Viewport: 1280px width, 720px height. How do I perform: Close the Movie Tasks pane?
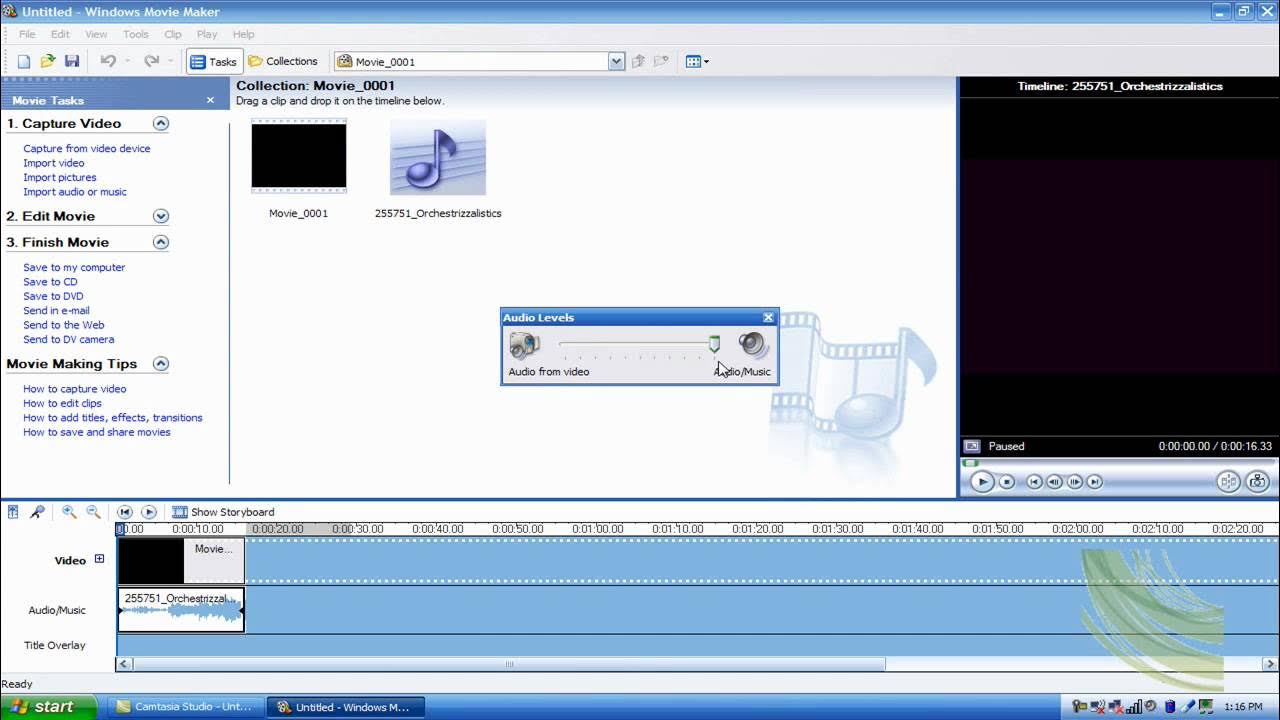[x=210, y=100]
